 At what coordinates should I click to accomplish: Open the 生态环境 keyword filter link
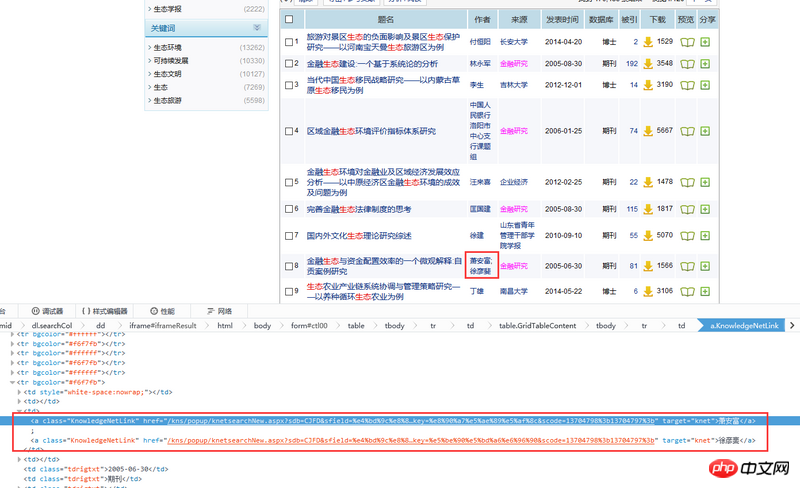click(167, 47)
